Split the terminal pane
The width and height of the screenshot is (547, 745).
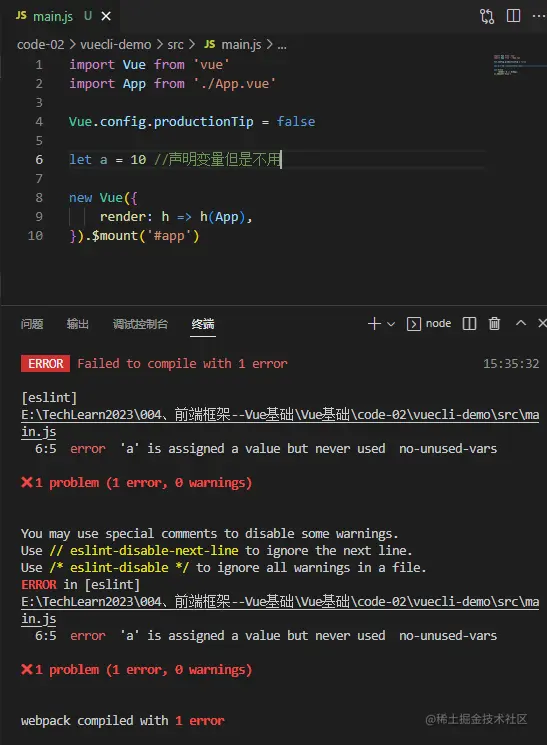[x=469, y=324]
